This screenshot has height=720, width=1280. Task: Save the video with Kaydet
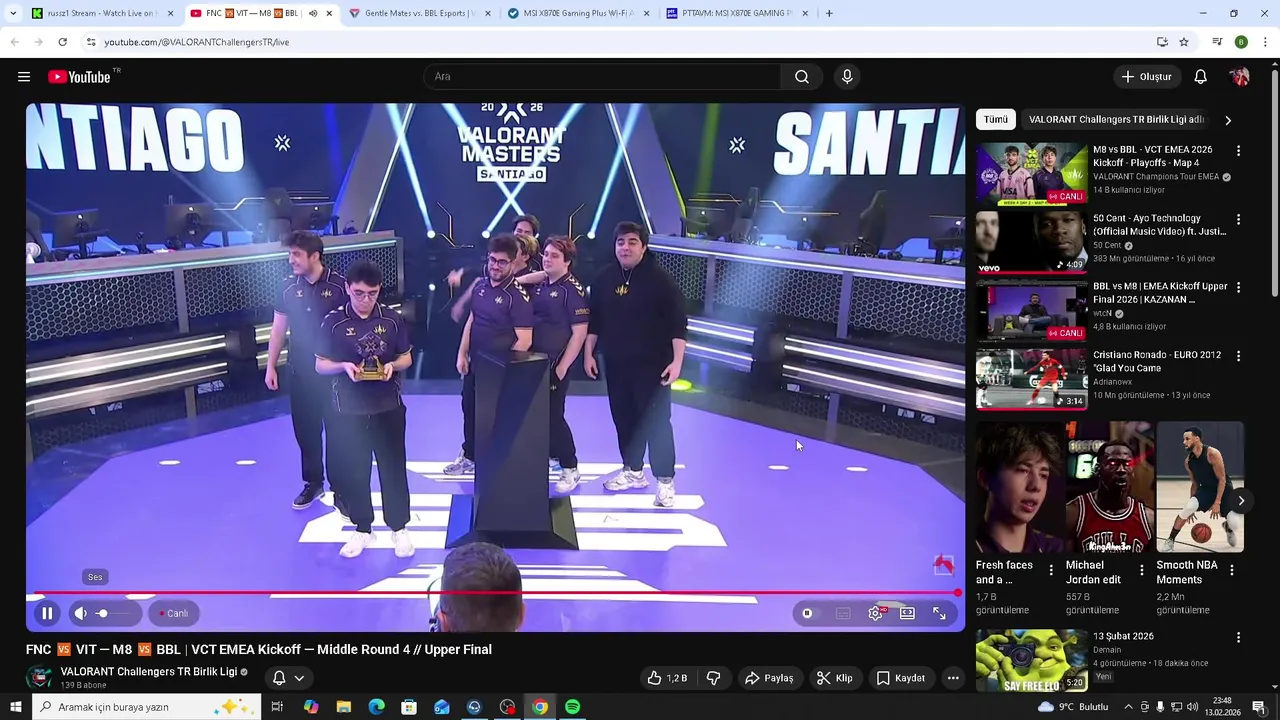(901, 678)
